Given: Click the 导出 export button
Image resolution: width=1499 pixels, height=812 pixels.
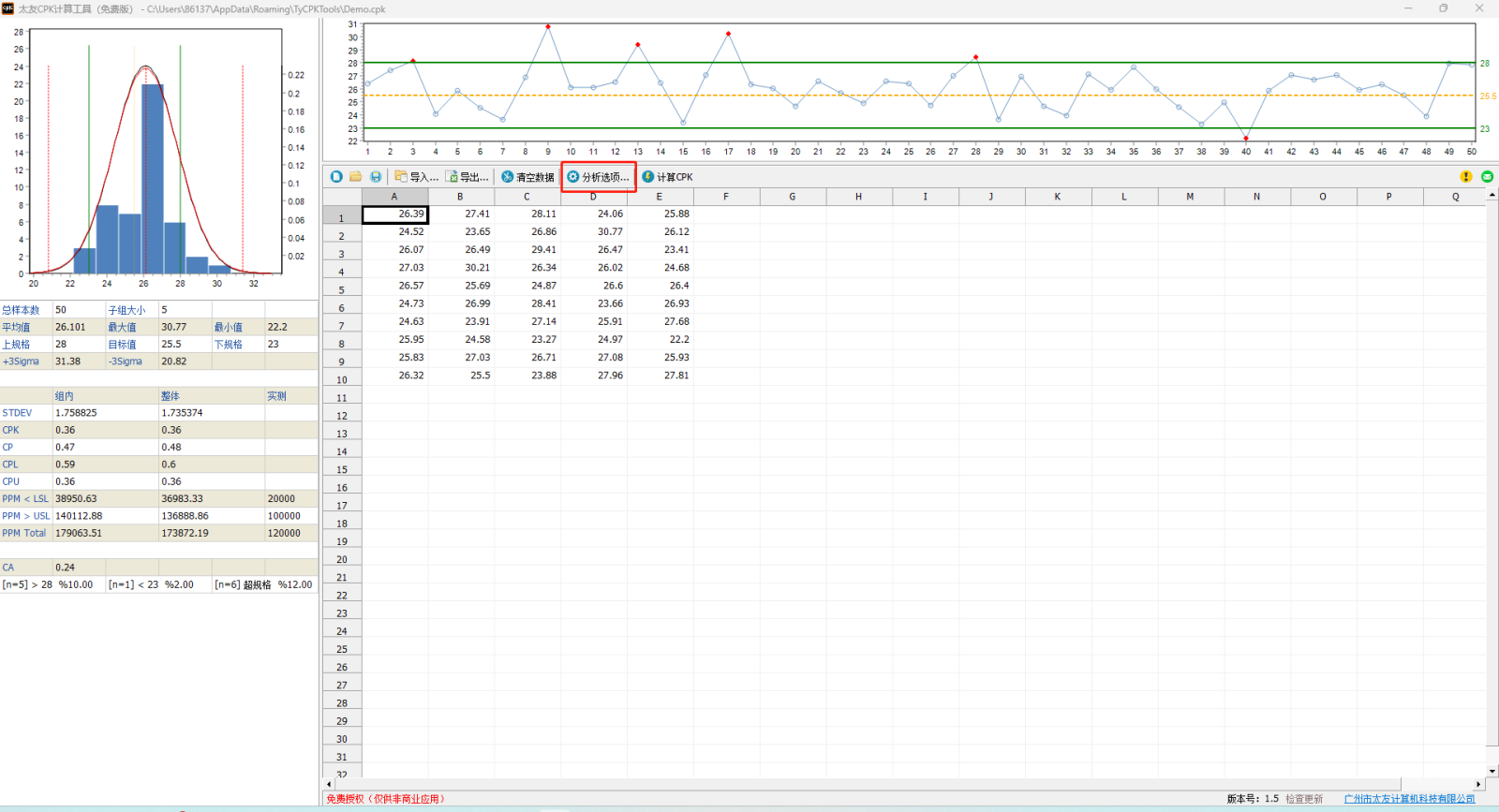Looking at the screenshot, I should (x=467, y=176).
